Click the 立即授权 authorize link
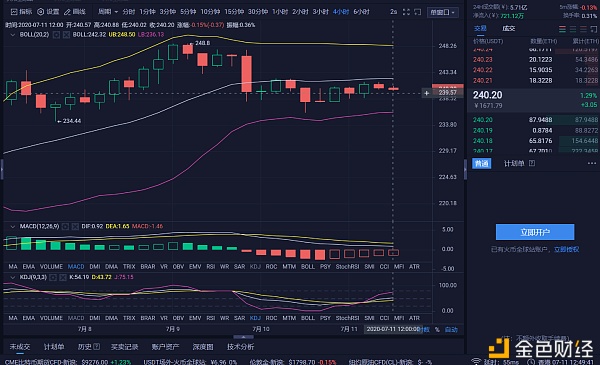The width and height of the screenshot is (600, 365). click(x=566, y=249)
